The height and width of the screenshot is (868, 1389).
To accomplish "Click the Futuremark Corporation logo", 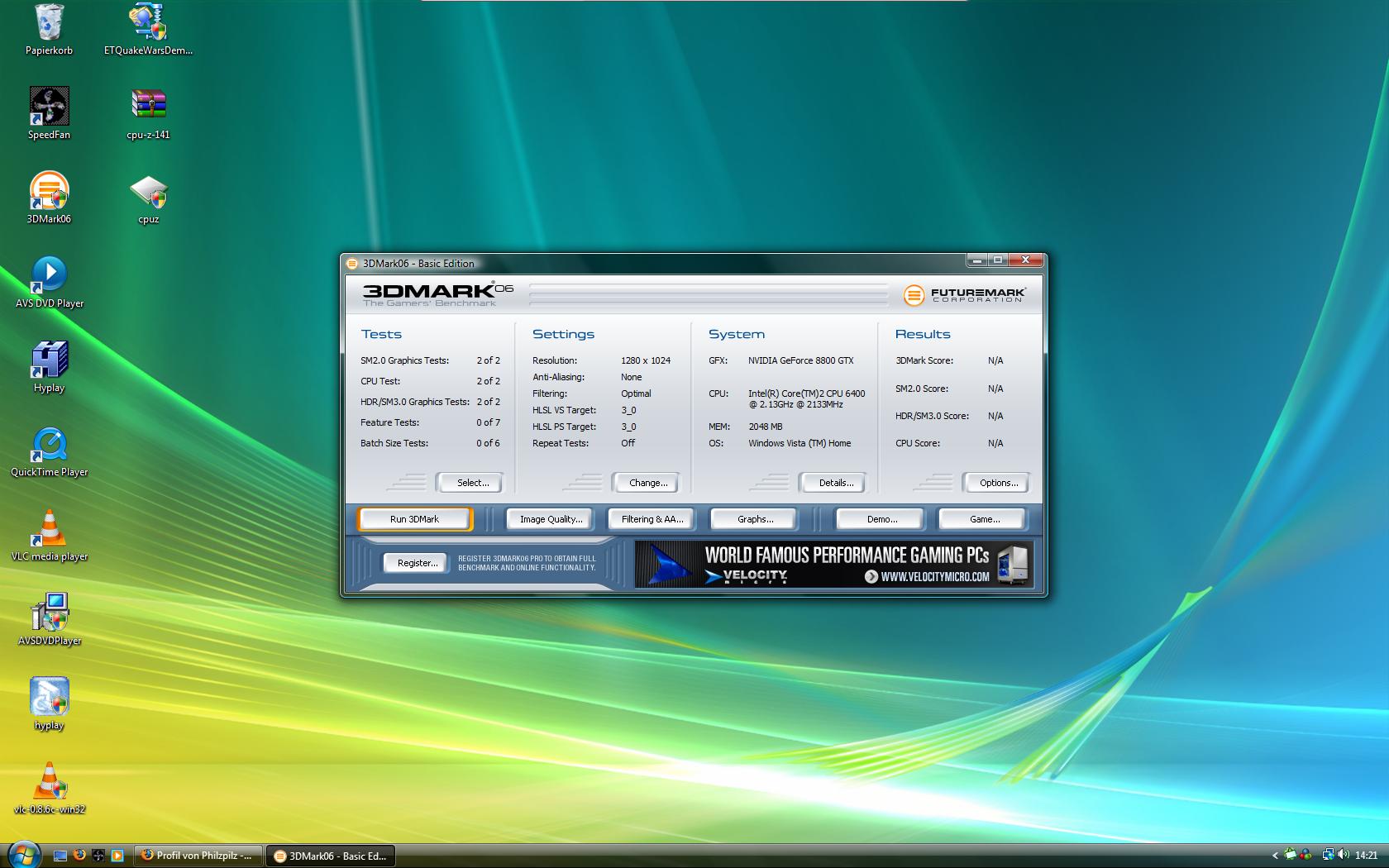I will (x=965, y=295).
